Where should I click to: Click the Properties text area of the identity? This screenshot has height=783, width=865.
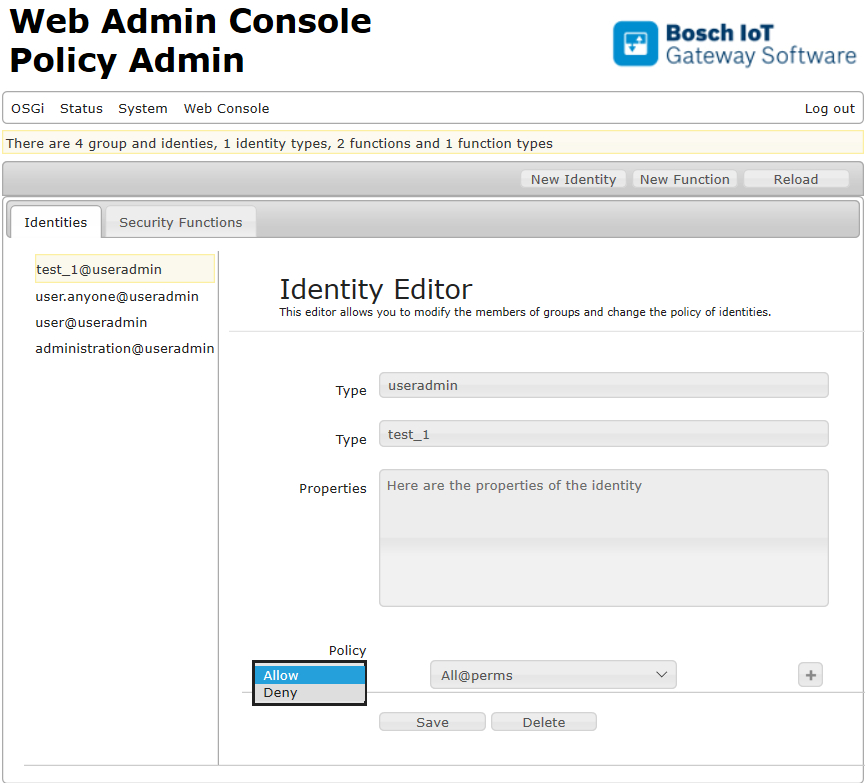(603, 537)
